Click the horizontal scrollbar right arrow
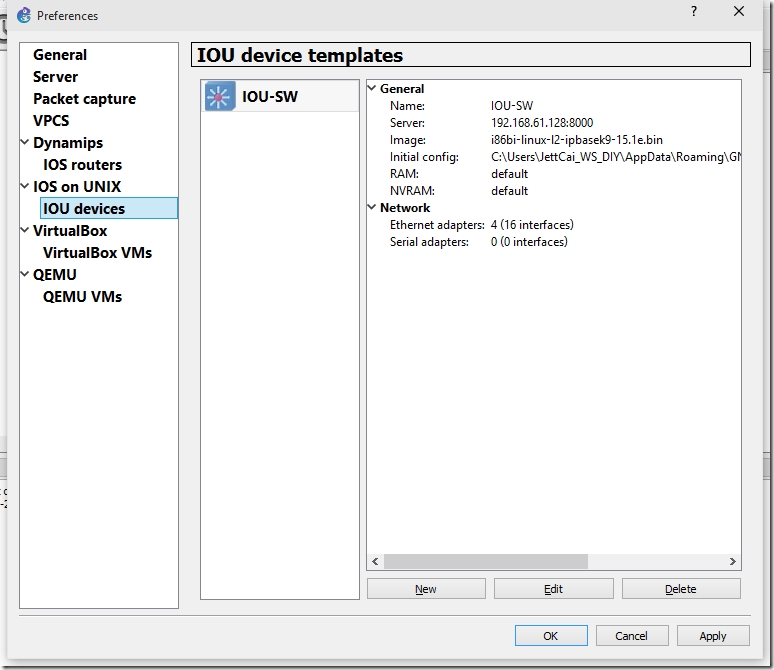 click(733, 562)
